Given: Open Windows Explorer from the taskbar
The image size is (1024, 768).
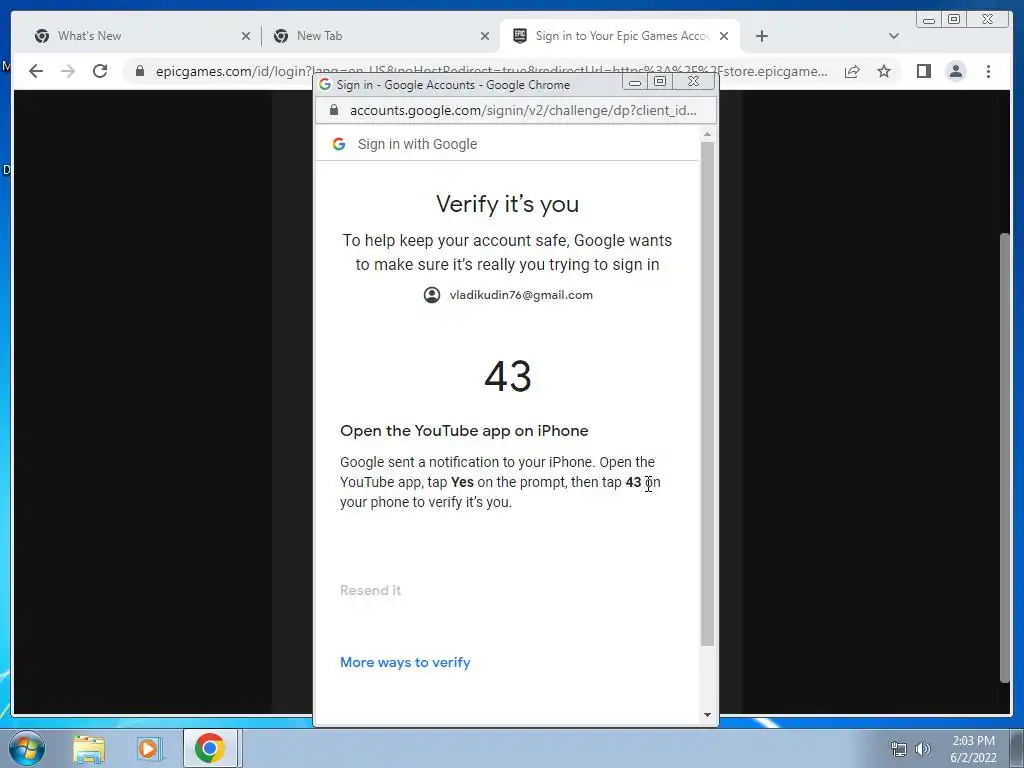Looking at the screenshot, I should (x=89, y=748).
